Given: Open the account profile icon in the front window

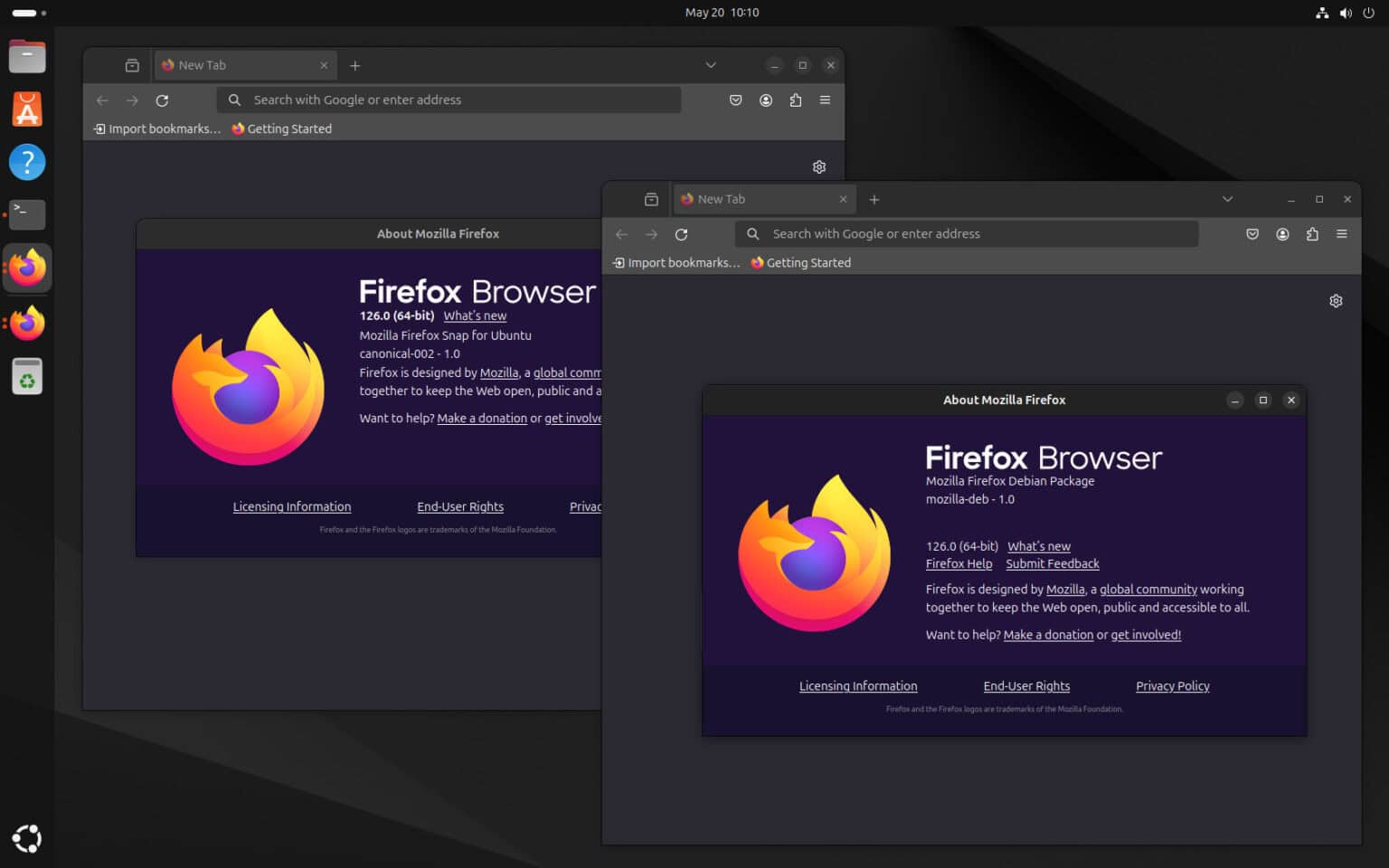Looking at the screenshot, I should tap(1282, 233).
